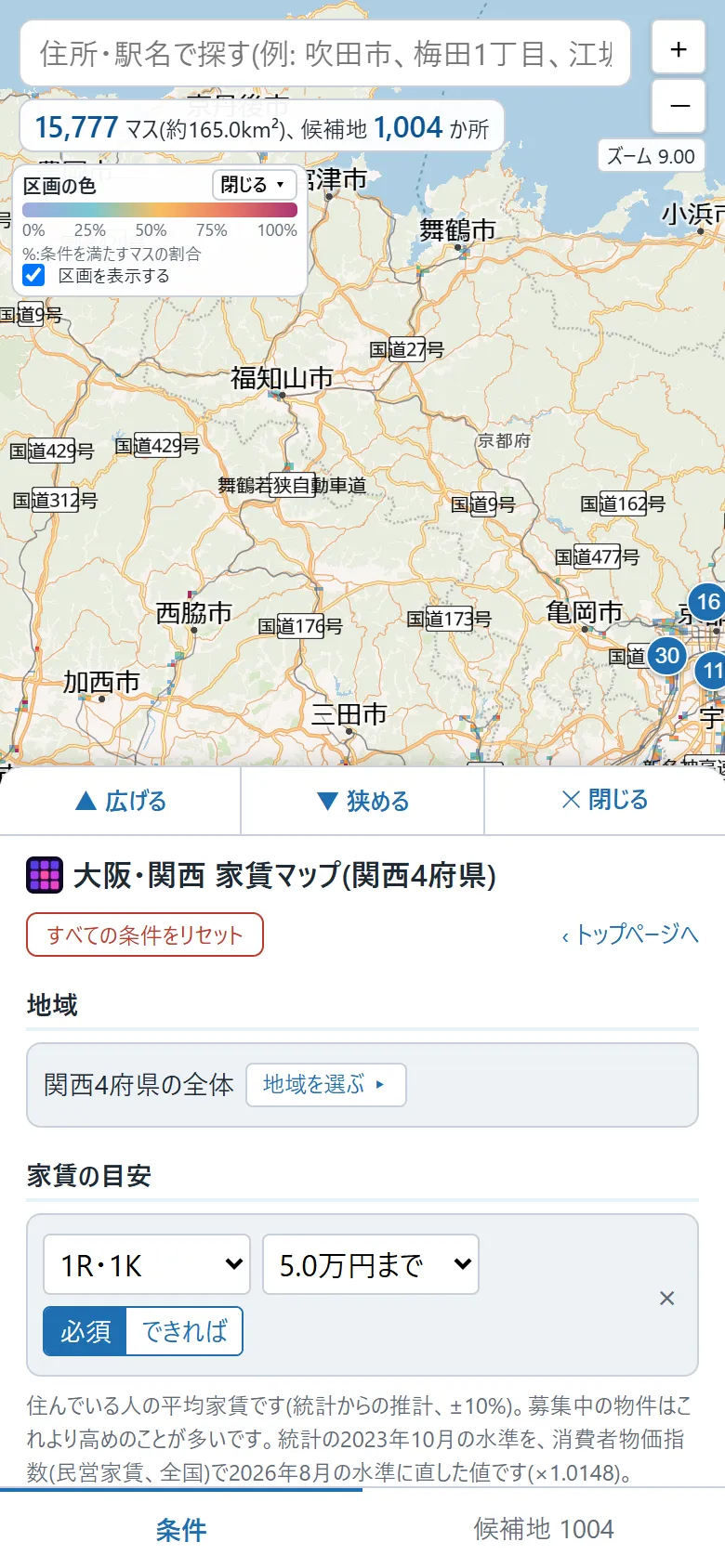725x1568 pixels.
Task: Open map cluster marker 16
Action: pyautogui.click(x=708, y=602)
